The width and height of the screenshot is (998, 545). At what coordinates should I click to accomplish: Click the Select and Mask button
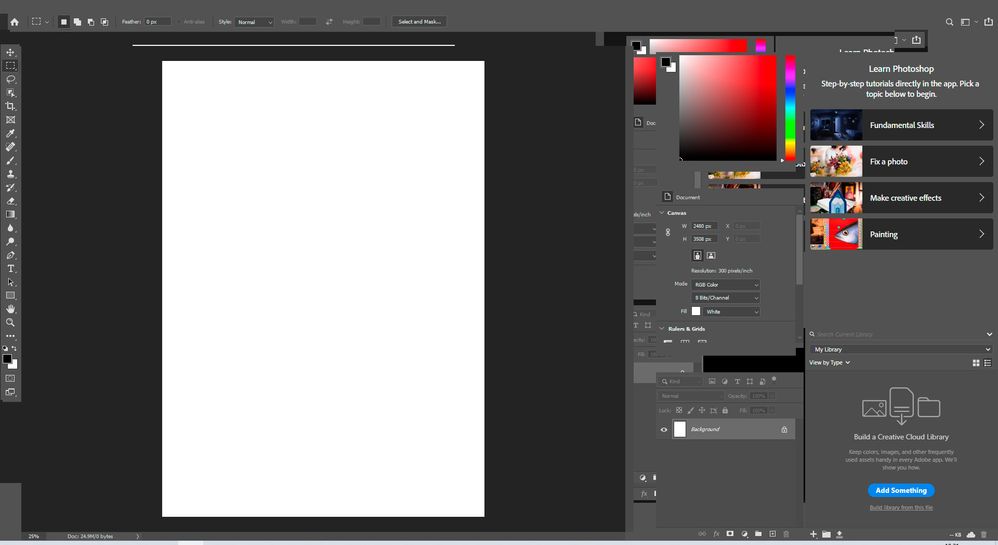[x=419, y=22]
